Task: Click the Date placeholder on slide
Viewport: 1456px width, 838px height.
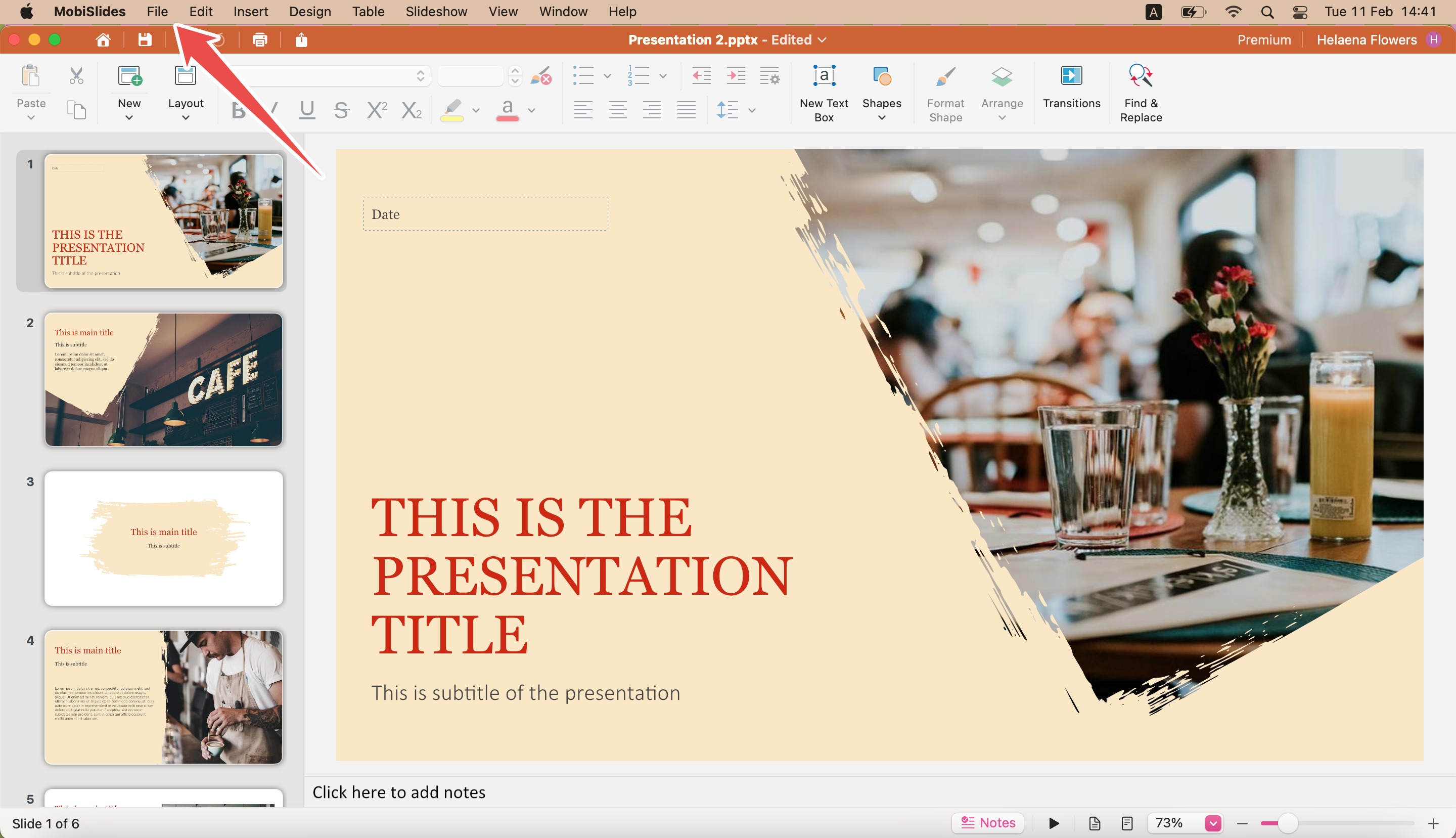Action: pyautogui.click(x=485, y=214)
